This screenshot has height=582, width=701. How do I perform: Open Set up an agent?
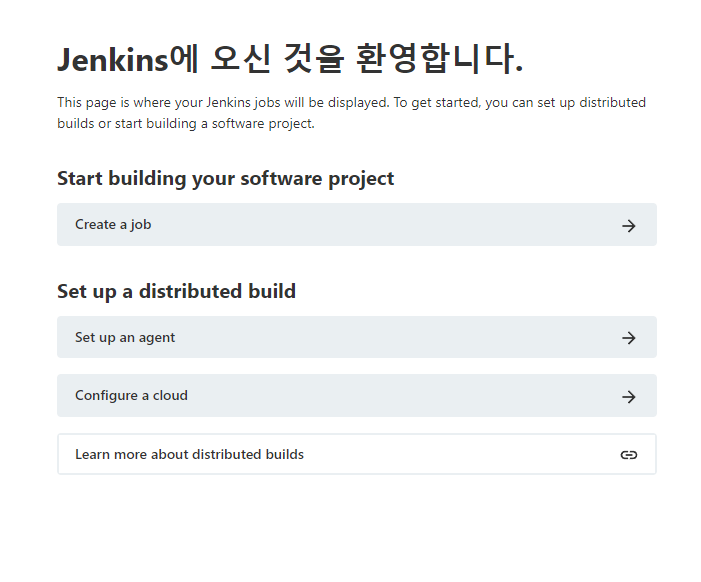click(357, 337)
